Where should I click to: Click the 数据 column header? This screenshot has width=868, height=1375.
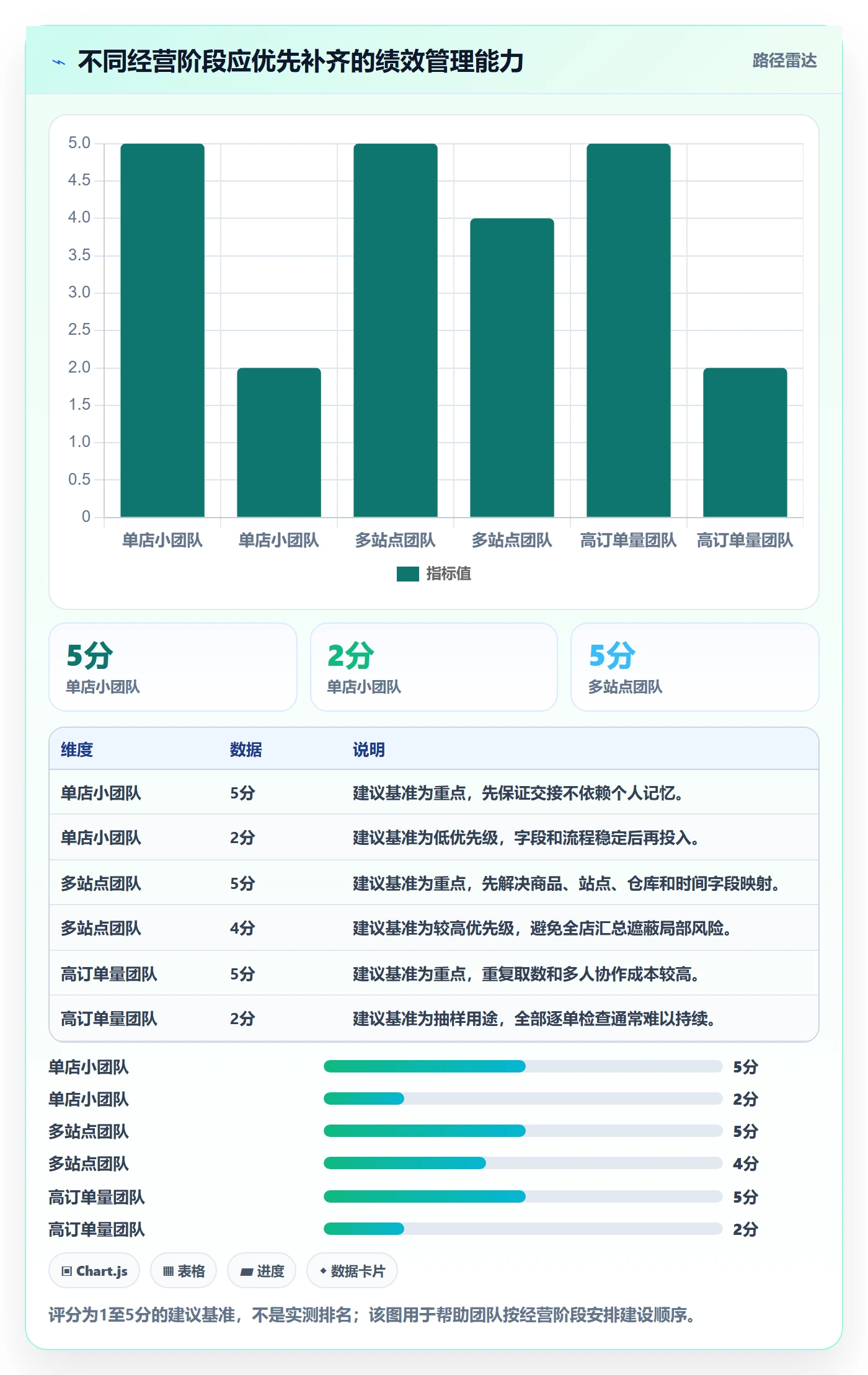click(x=246, y=749)
